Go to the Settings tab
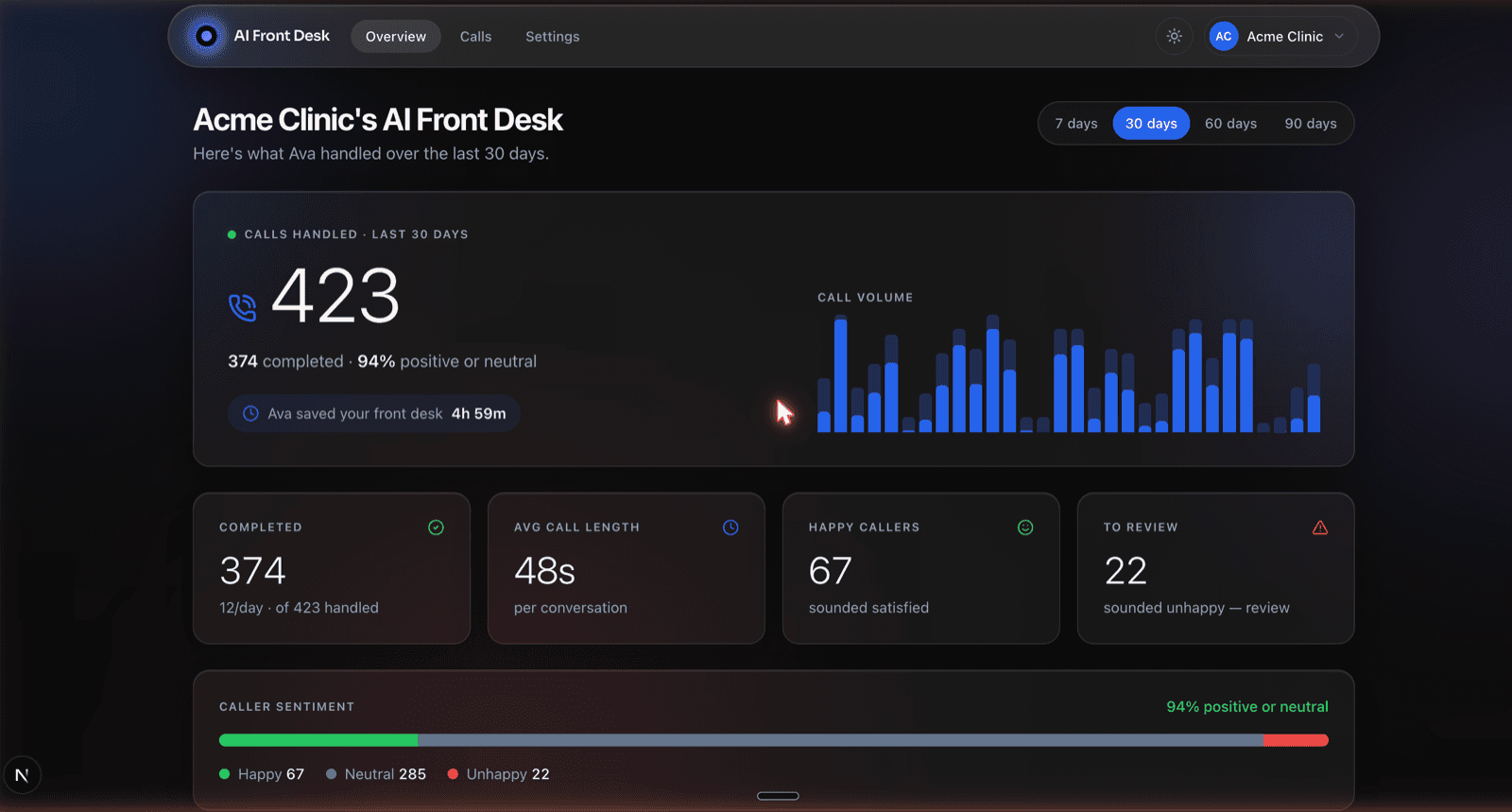This screenshot has width=1512, height=812. [x=553, y=36]
